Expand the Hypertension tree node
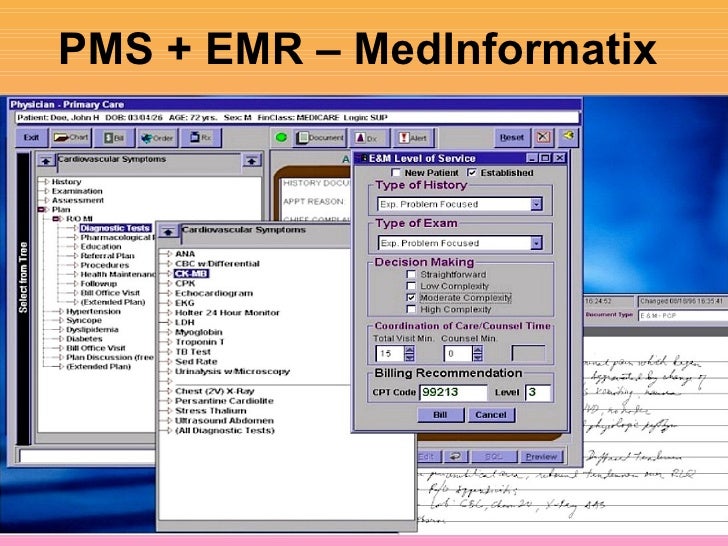 [61, 311]
